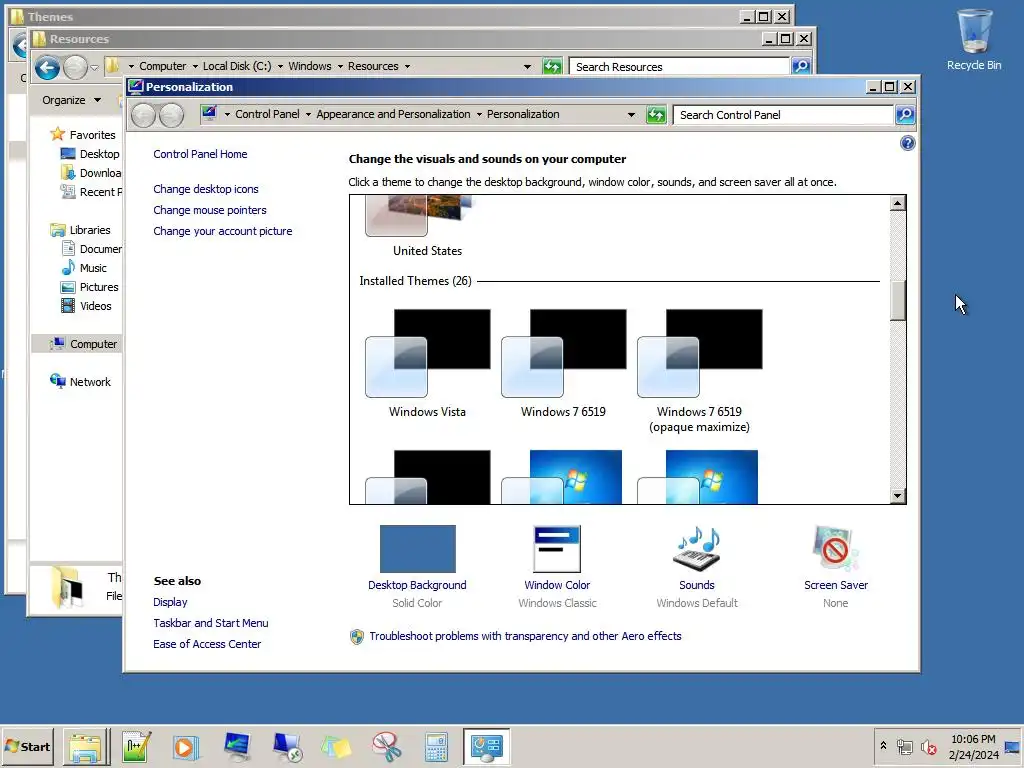
Task: Open the Sounds settings icon
Action: tap(697, 549)
